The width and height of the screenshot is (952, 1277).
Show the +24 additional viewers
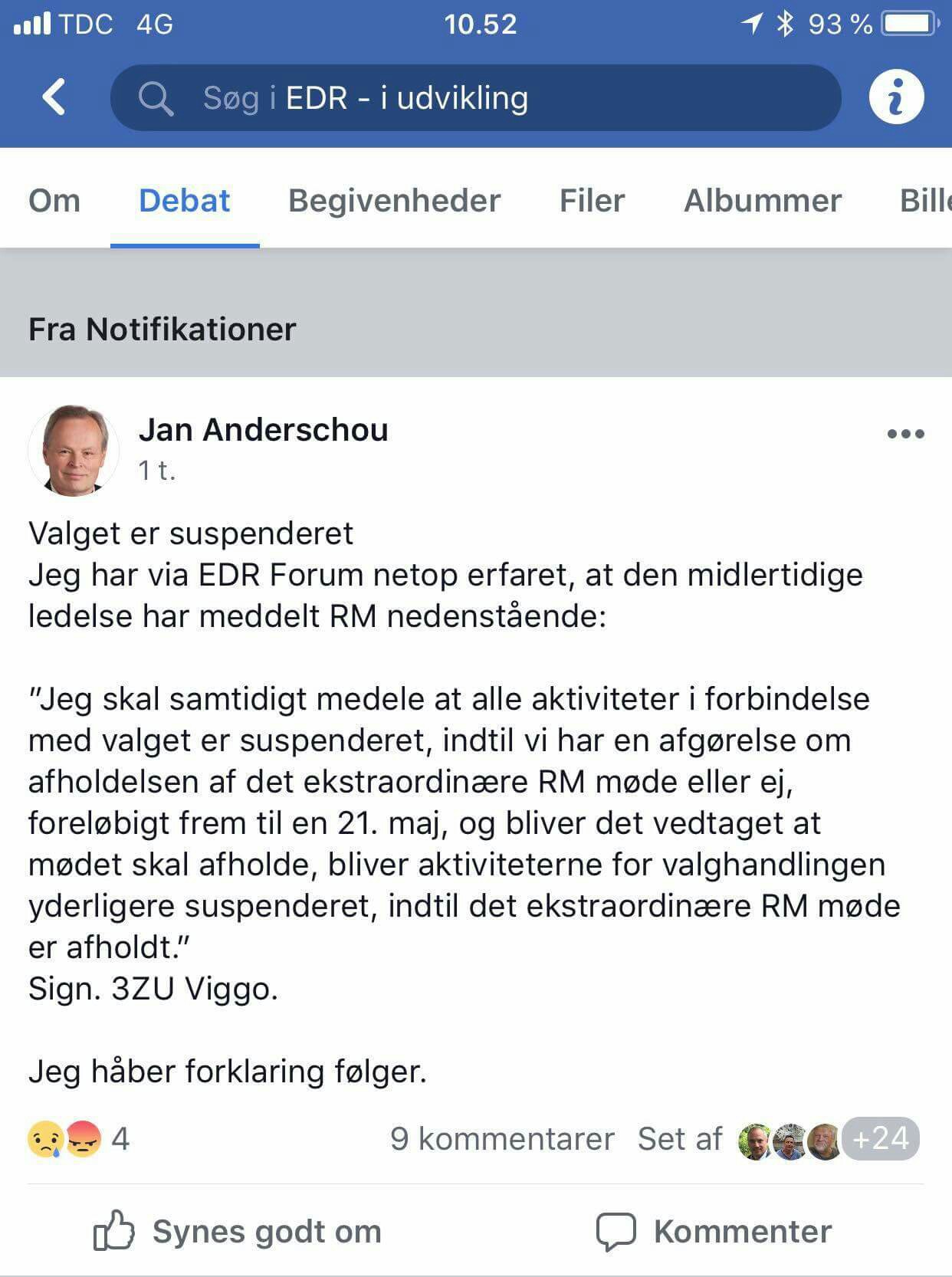coord(880,1139)
